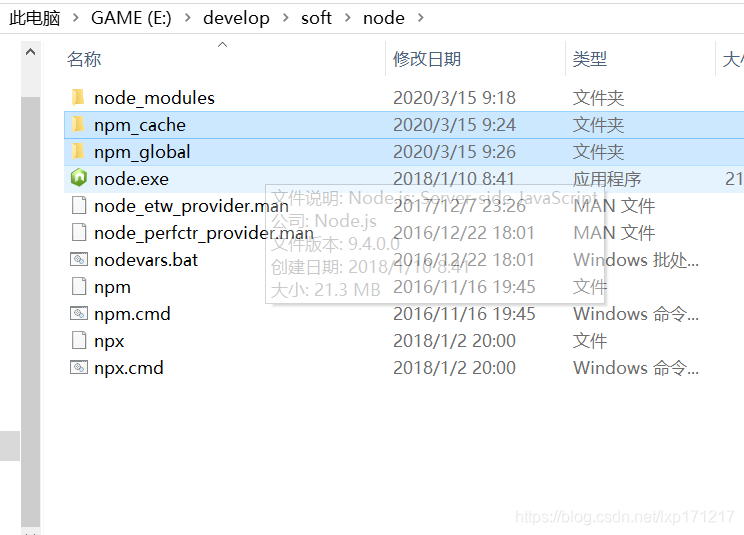Navigate to develop folder in breadcrumb

(236, 18)
